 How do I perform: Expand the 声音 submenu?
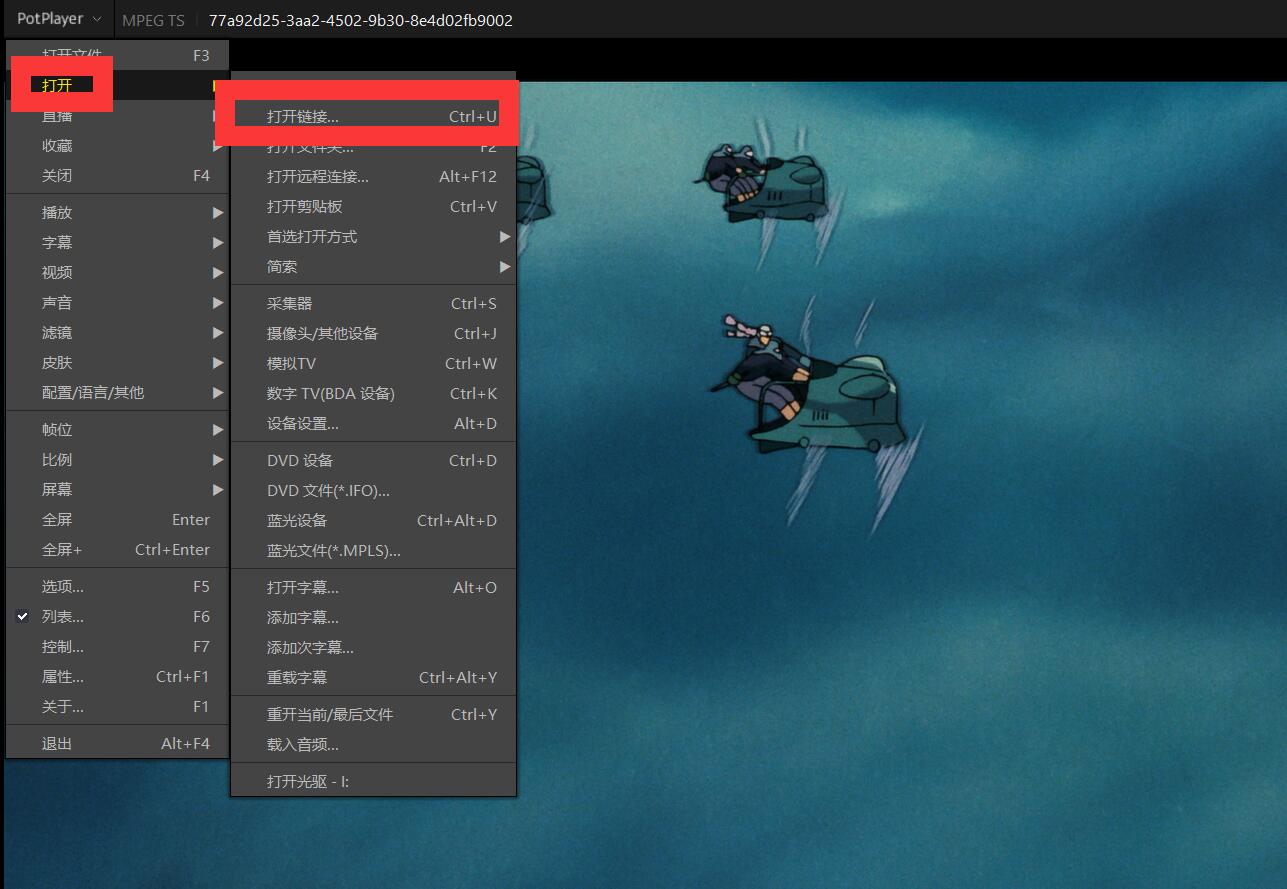(x=118, y=303)
